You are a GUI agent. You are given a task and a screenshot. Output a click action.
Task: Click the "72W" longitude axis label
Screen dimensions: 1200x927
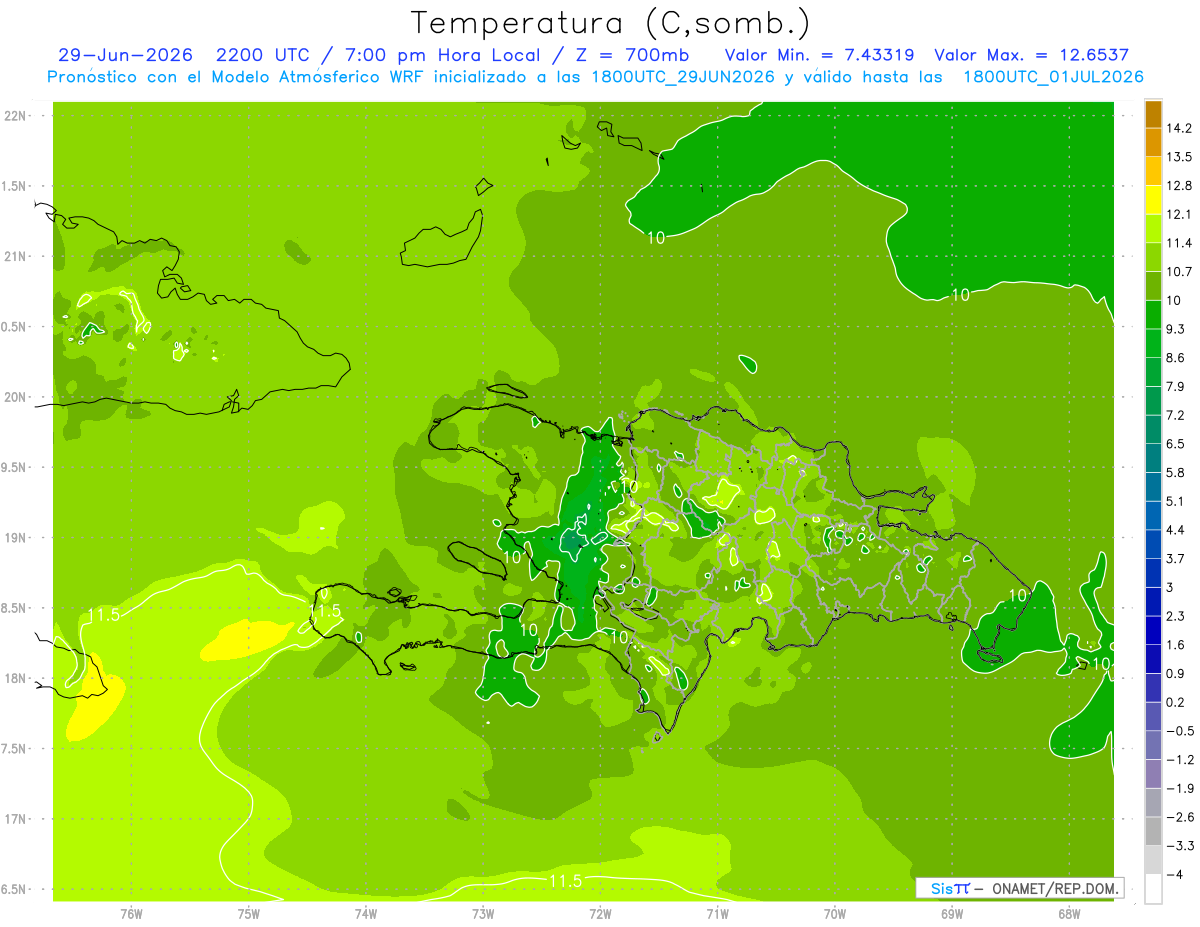[600, 914]
